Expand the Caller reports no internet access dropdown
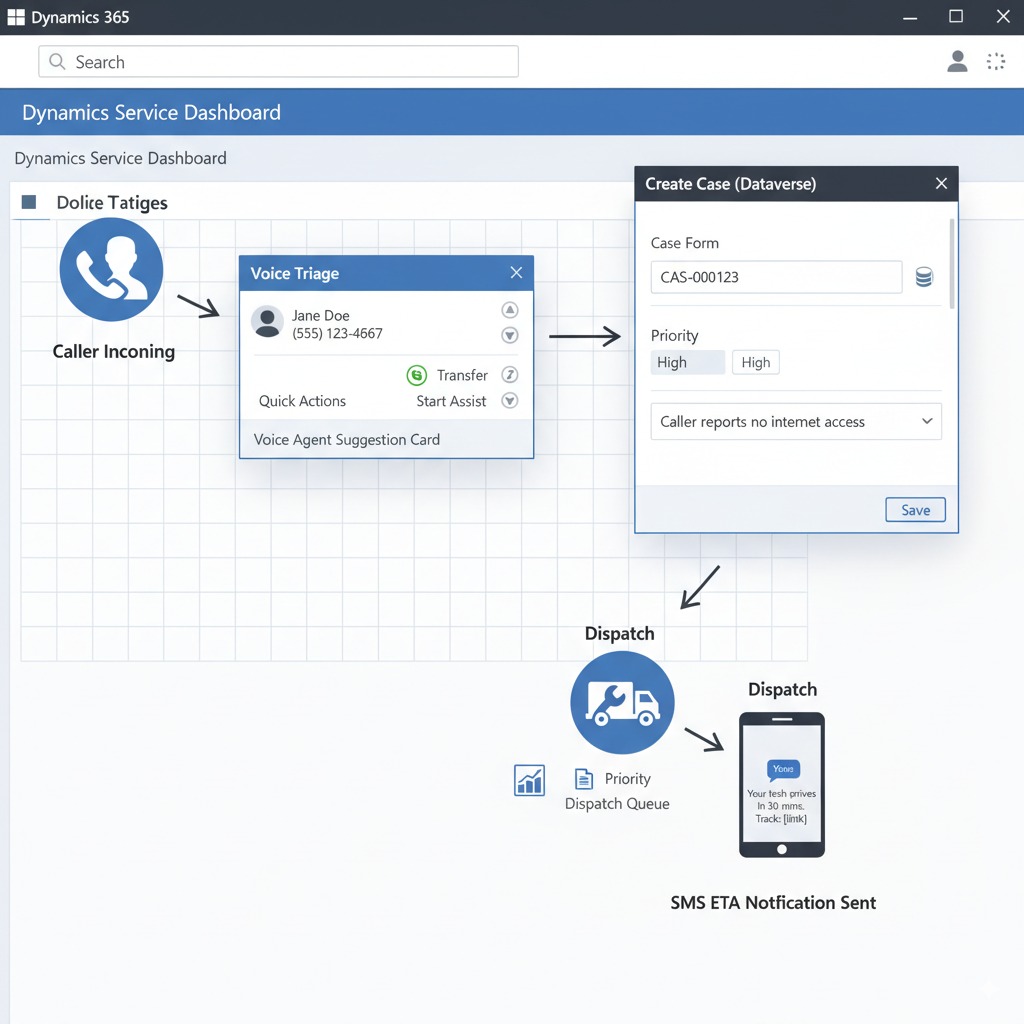 click(x=796, y=421)
